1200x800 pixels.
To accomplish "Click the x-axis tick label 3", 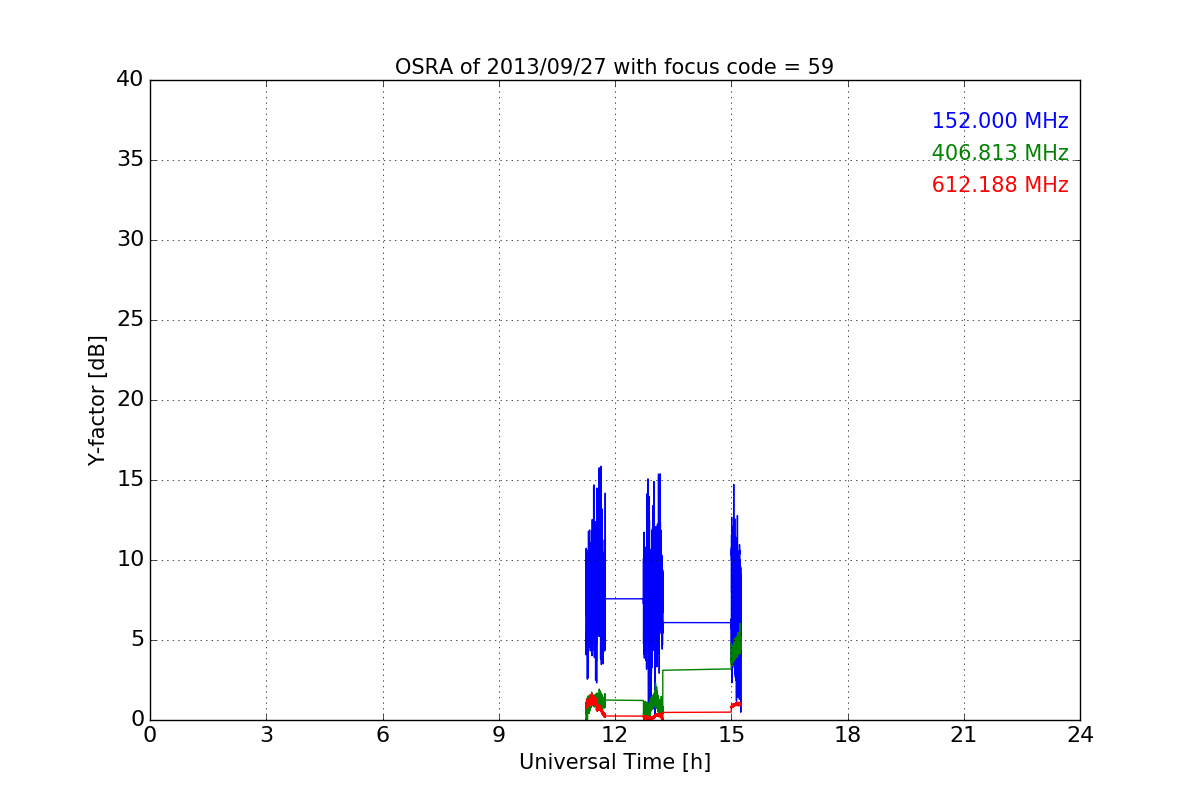I will click(x=266, y=735).
